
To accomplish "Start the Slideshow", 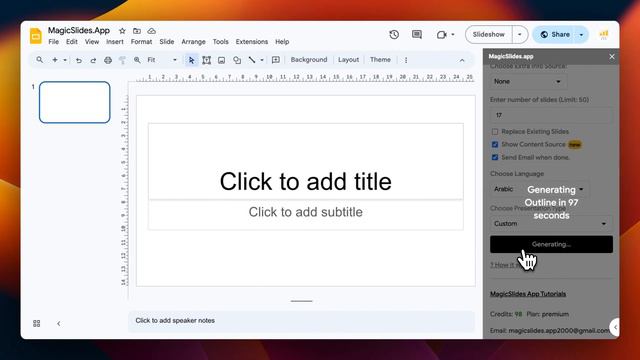I will point(489,35).
